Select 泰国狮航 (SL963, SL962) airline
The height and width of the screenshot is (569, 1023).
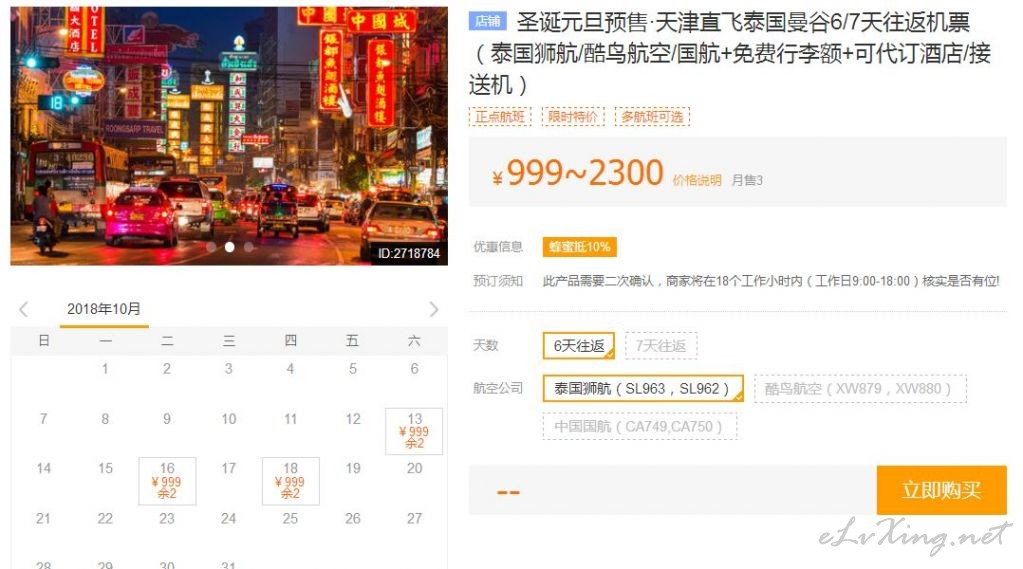643,388
